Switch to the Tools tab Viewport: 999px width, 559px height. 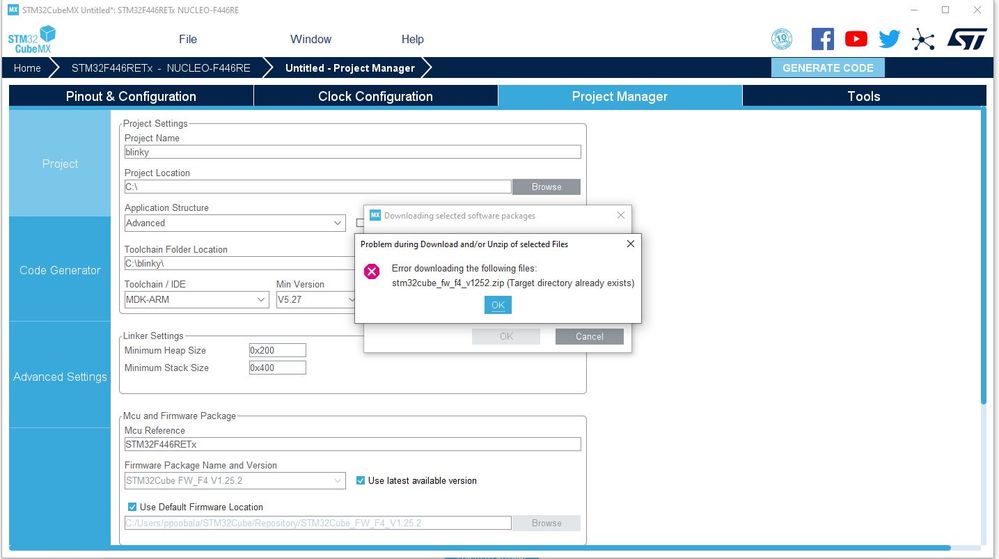pyautogui.click(x=864, y=96)
